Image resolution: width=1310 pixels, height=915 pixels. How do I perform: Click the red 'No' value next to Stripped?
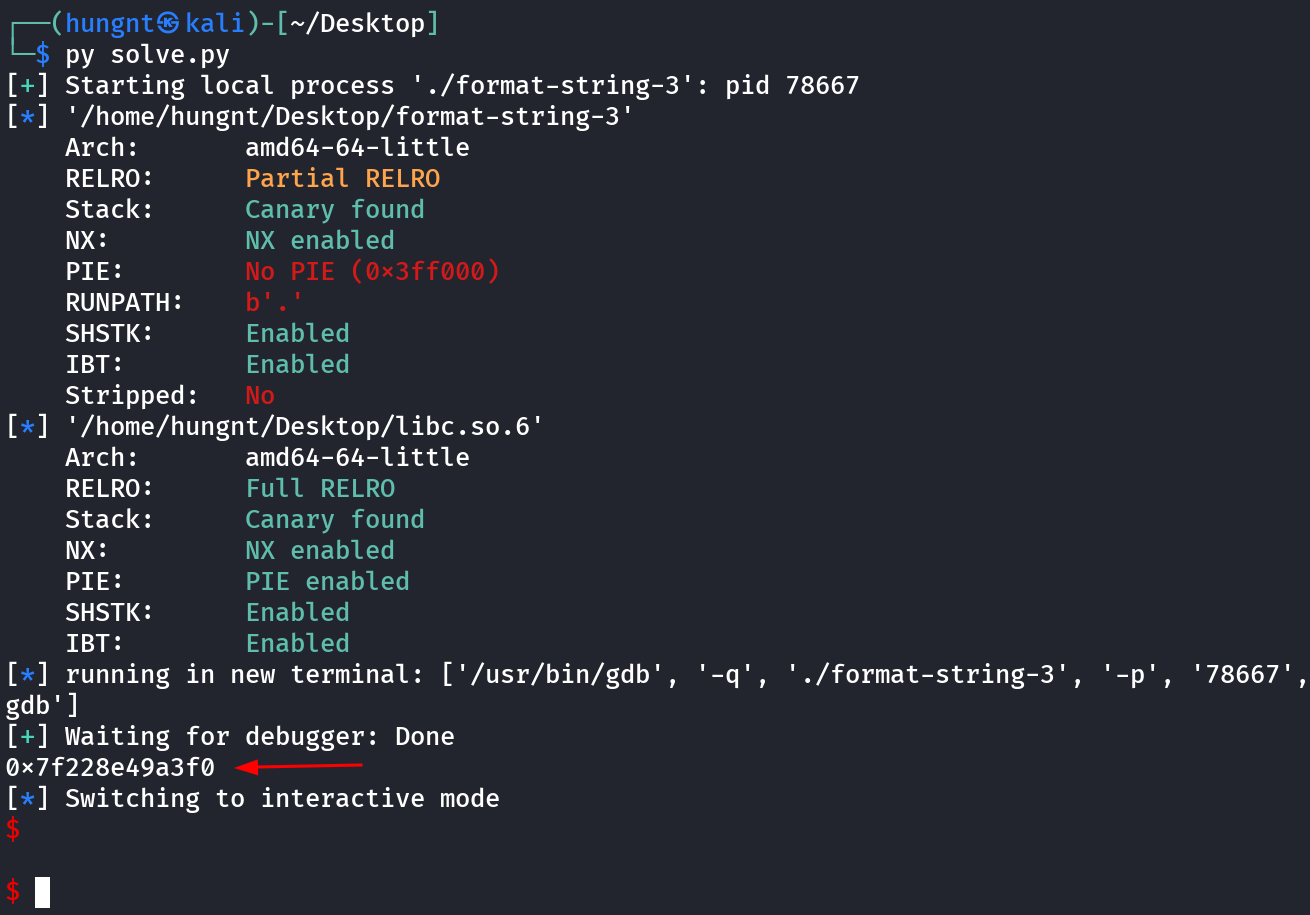[260, 395]
